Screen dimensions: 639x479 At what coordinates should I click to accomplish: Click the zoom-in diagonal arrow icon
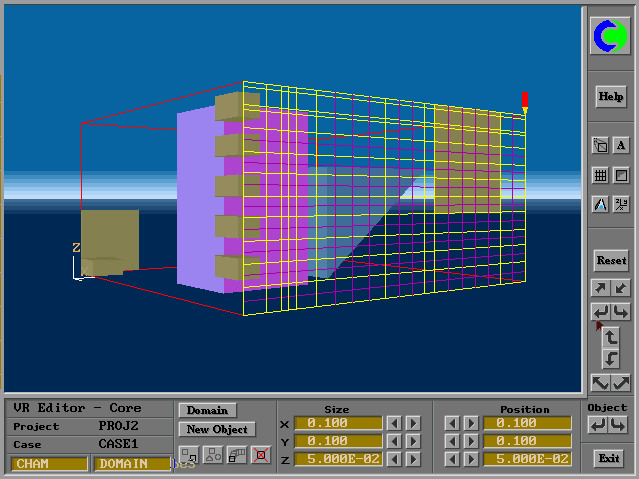(x=600, y=289)
